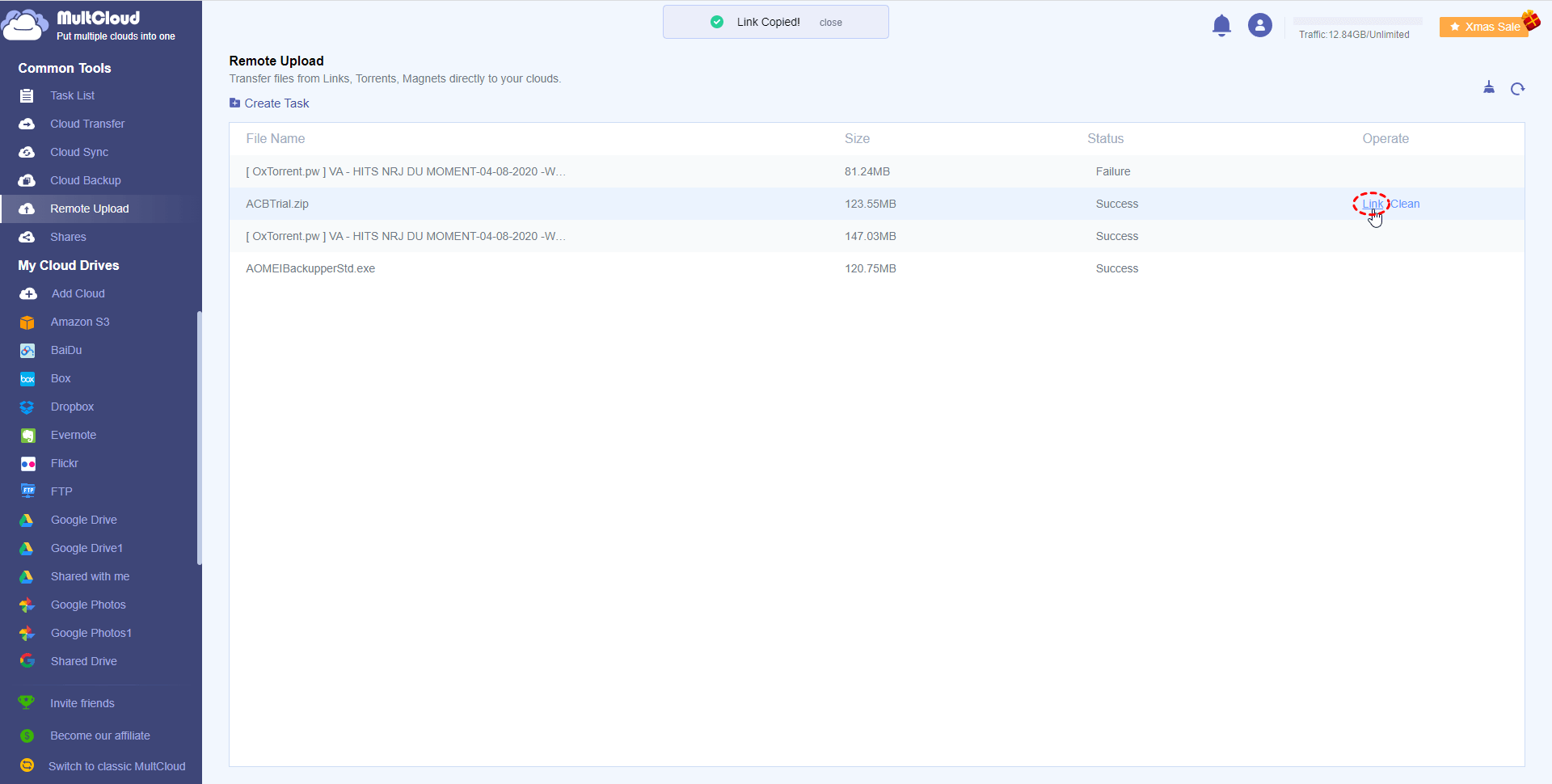This screenshot has height=784, width=1552.
Task: Open Amazon S3 drive
Action: coord(80,322)
